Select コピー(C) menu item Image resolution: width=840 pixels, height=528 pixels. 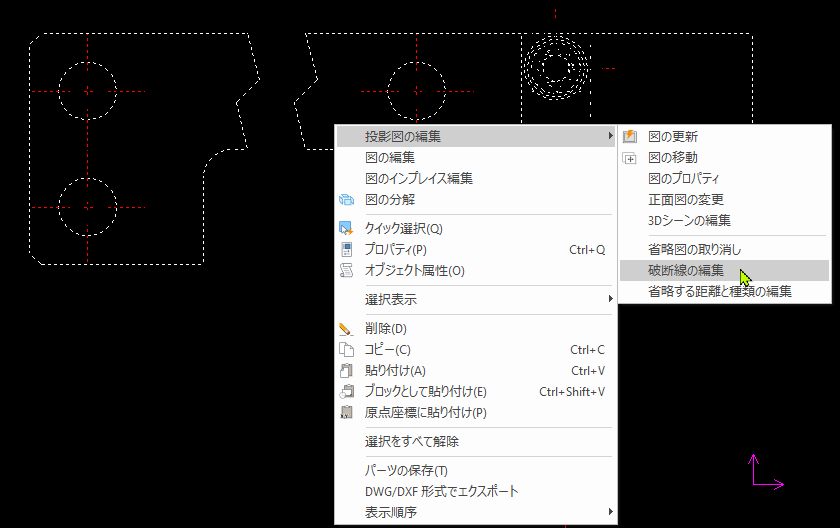click(476, 350)
